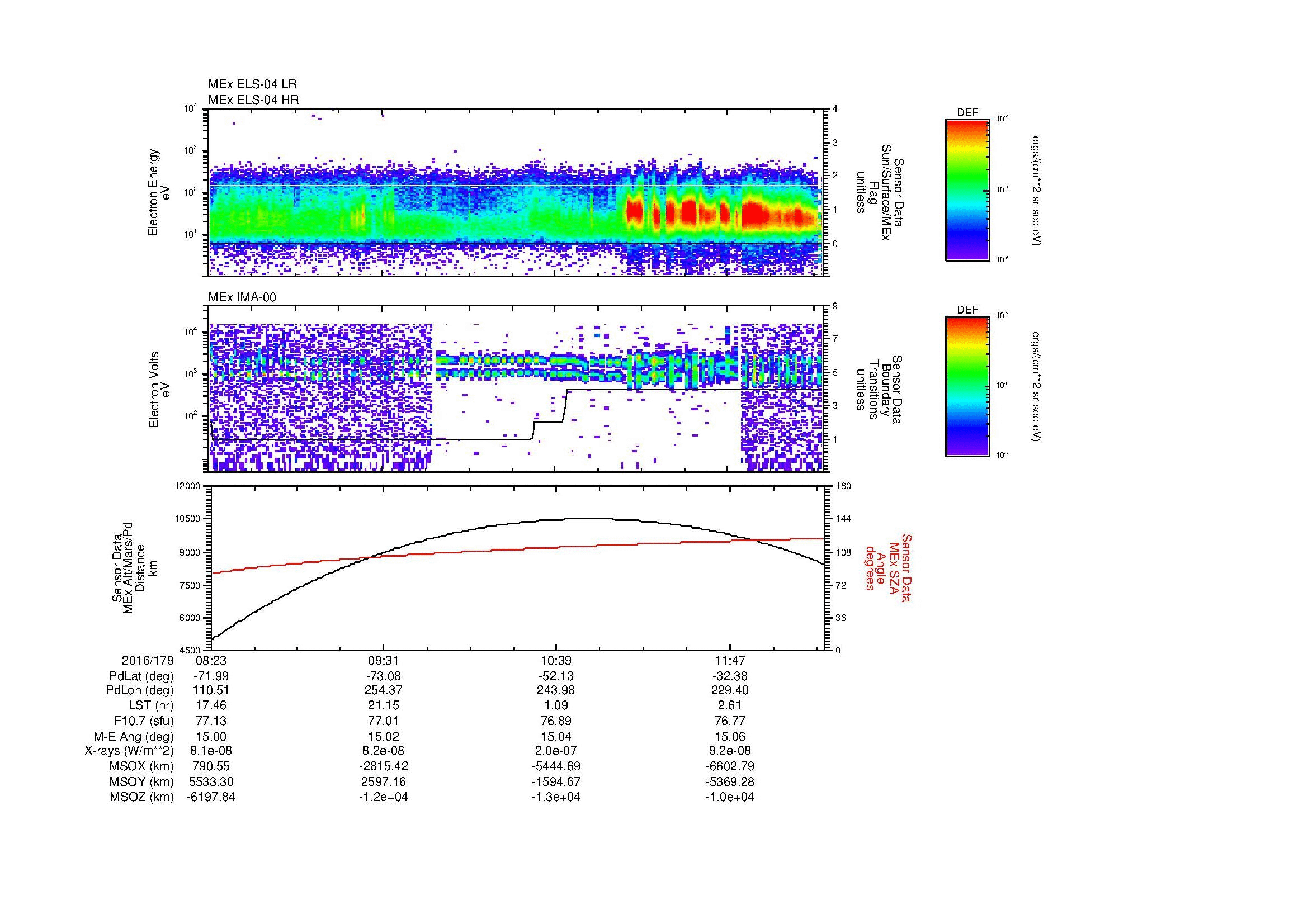Click the M-E Ang value '15.02'

pyautogui.click(x=384, y=736)
